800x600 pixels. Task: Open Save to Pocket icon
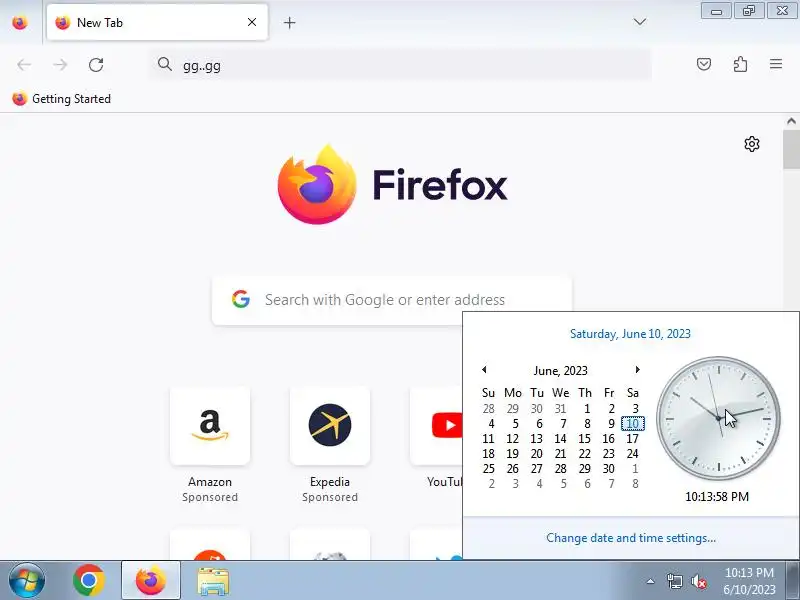coord(704,64)
